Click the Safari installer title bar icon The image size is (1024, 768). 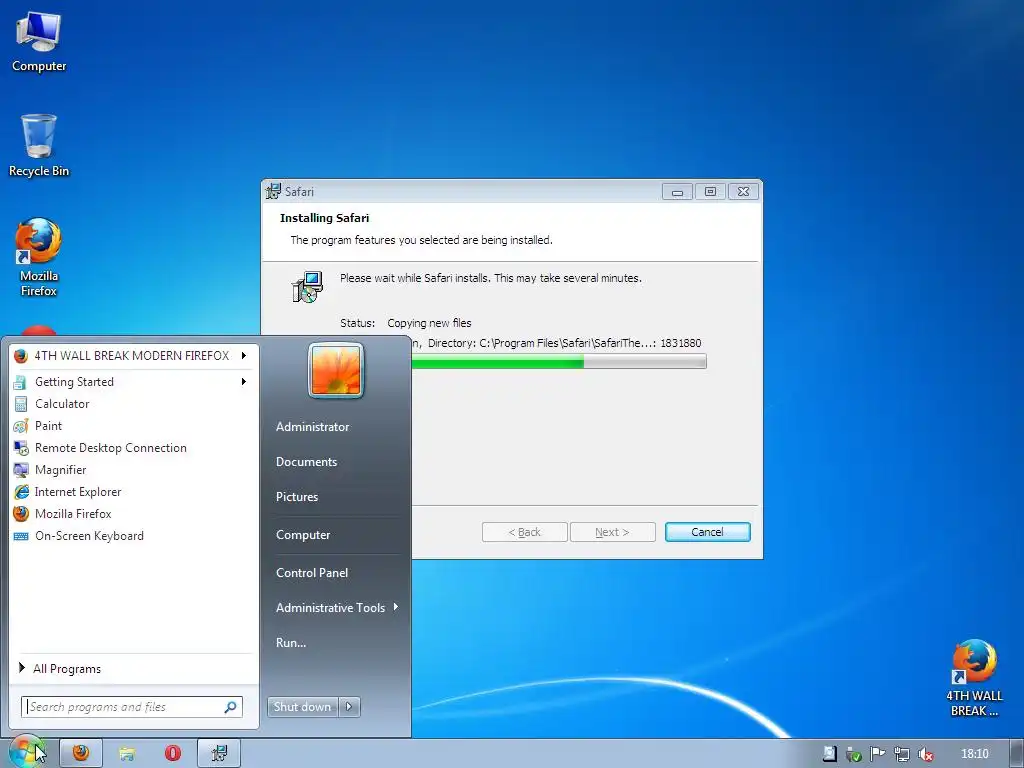pos(274,191)
